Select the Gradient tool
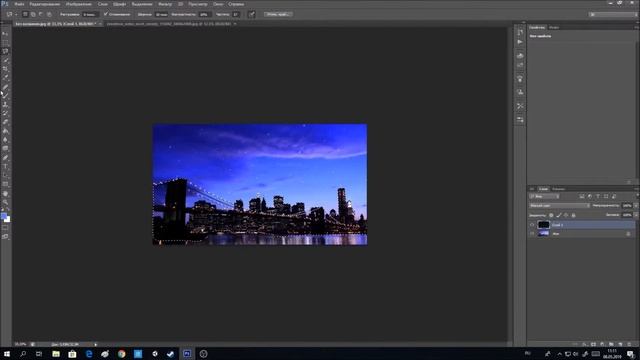Screen dimensions: 640x360 pyautogui.click(x=5, y=131)
